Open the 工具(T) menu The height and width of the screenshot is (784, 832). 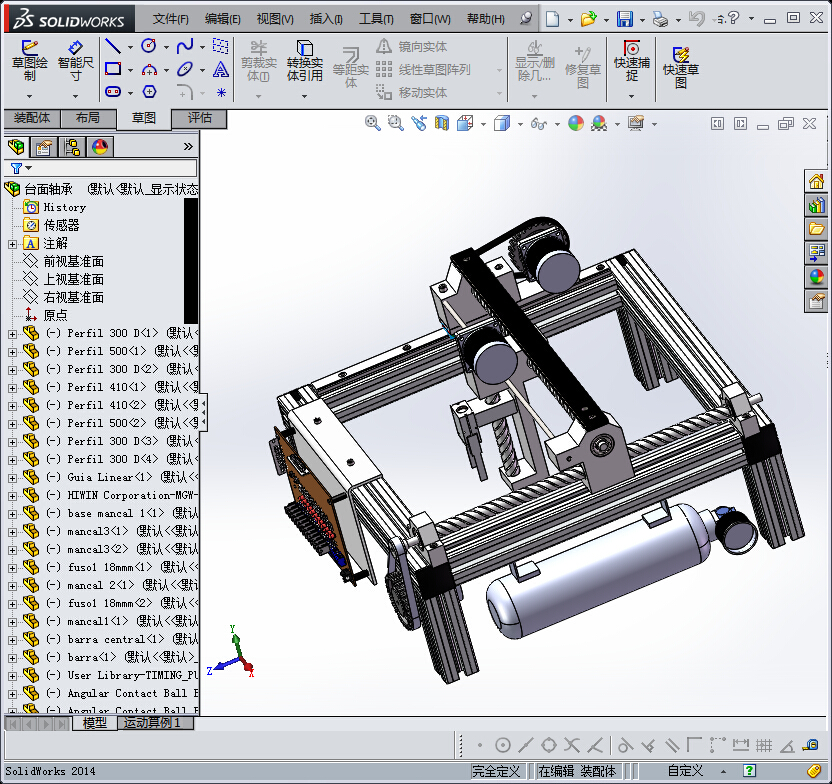click(x=376, y=19)
